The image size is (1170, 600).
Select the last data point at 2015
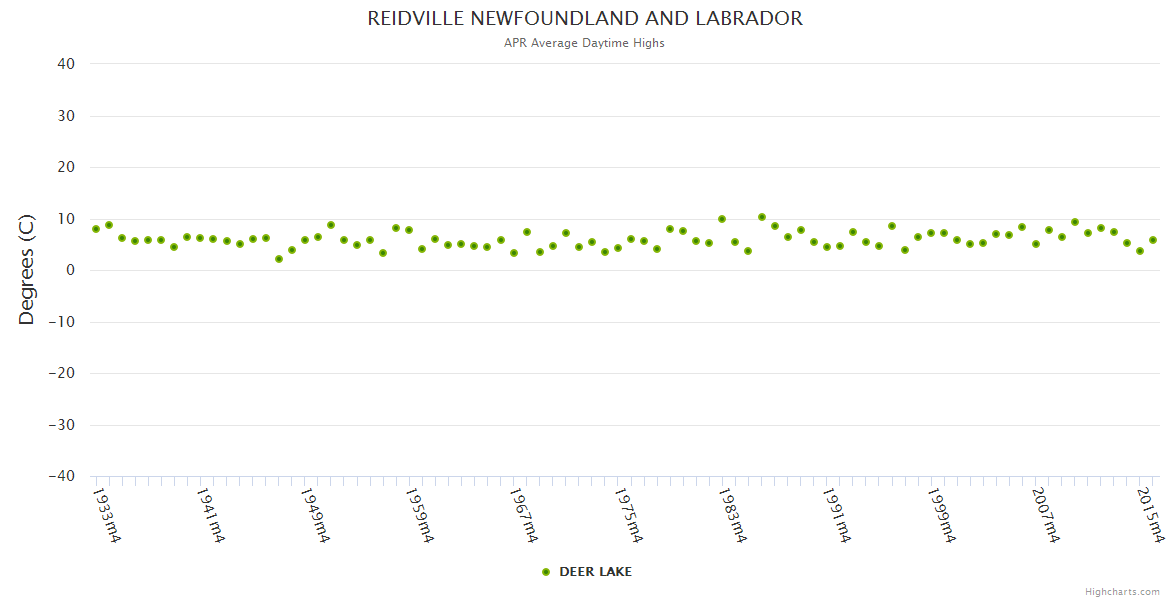coord(1153,240)
